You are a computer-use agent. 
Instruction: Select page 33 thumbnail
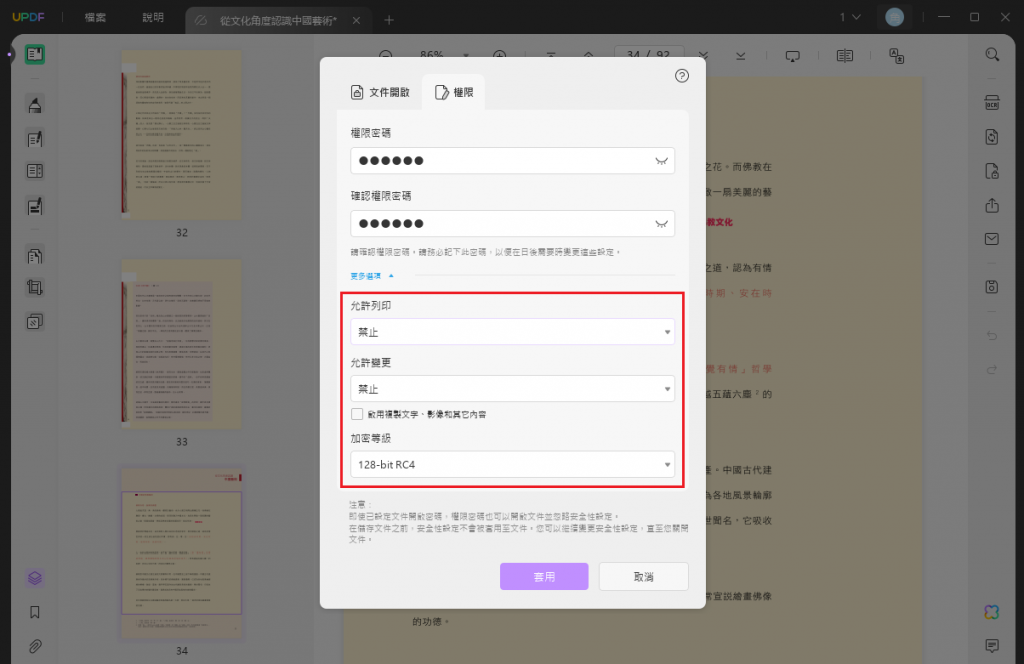click(182, 344)
